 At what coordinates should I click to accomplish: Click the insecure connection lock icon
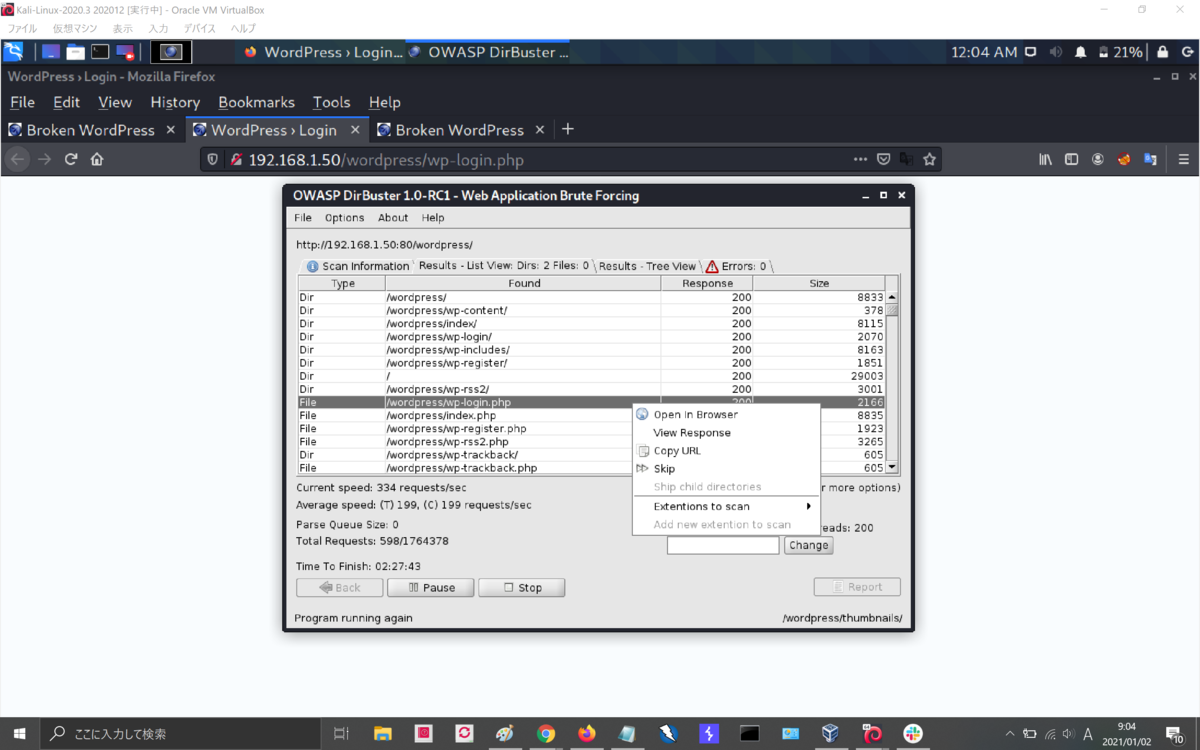pos(236,159)
